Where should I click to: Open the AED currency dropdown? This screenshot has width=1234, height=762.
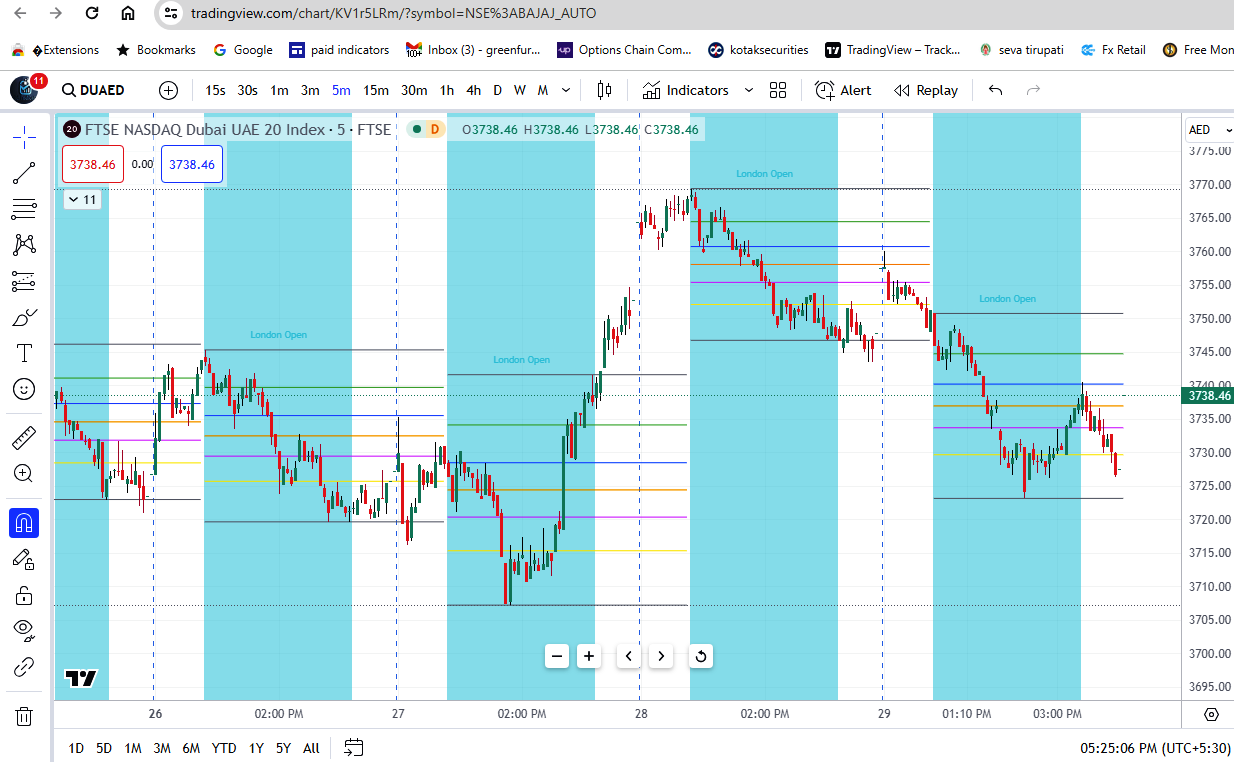(1209, 129)
